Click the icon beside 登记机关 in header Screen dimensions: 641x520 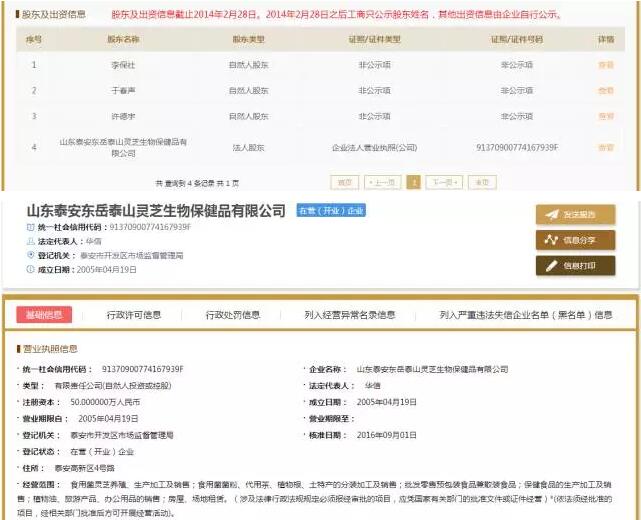pos(30,256)
